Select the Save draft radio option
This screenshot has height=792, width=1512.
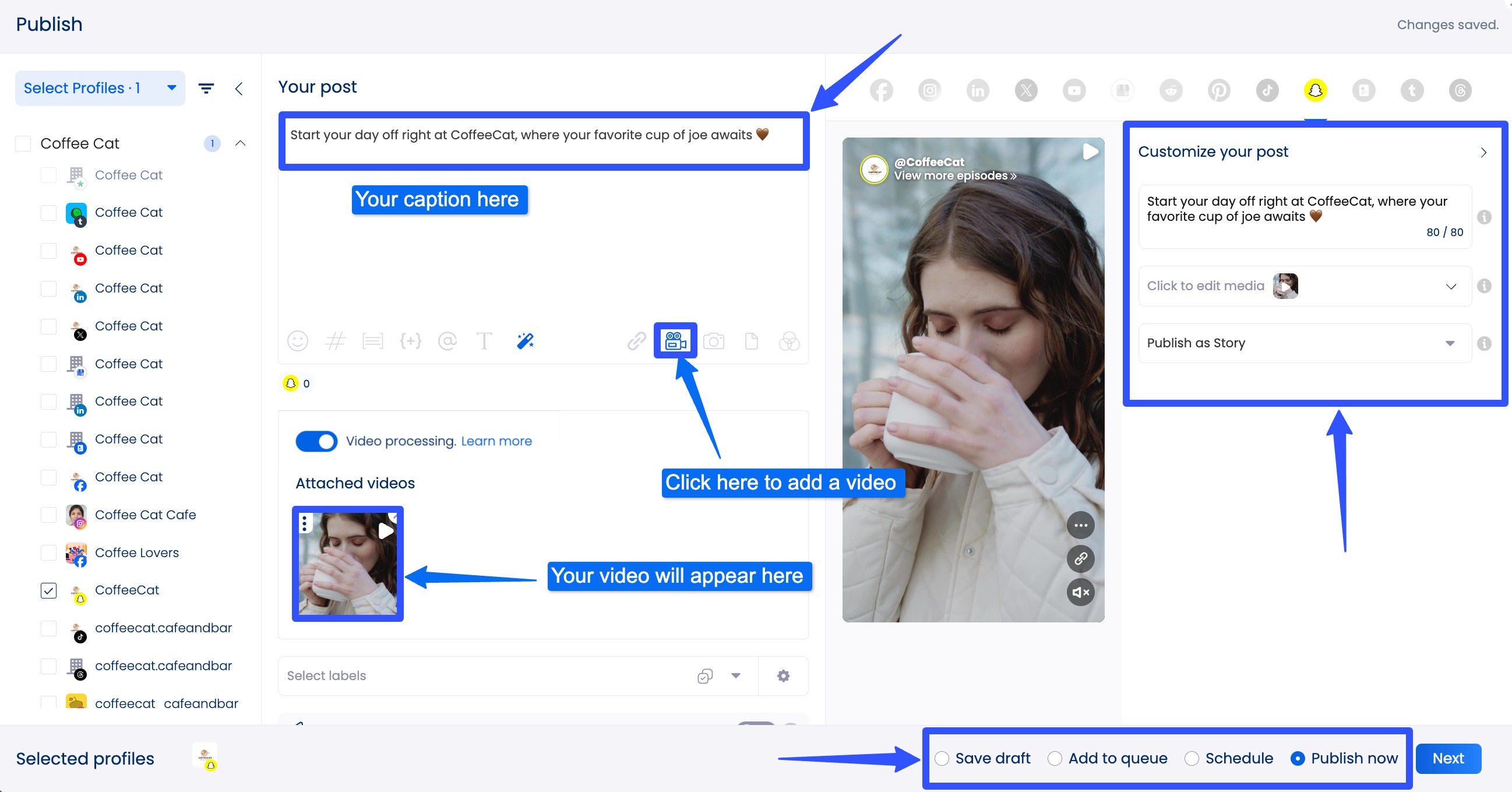[x=943, y=758]
